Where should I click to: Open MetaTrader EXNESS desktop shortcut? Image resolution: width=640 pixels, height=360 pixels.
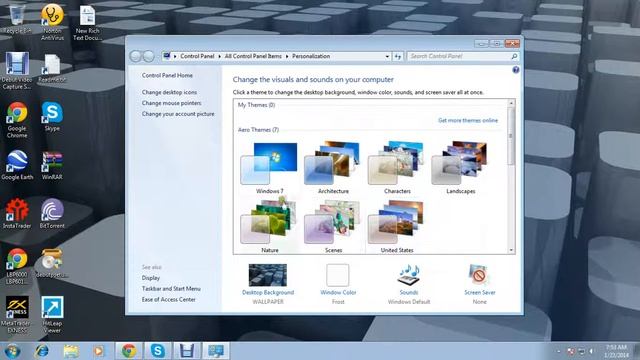17,315
